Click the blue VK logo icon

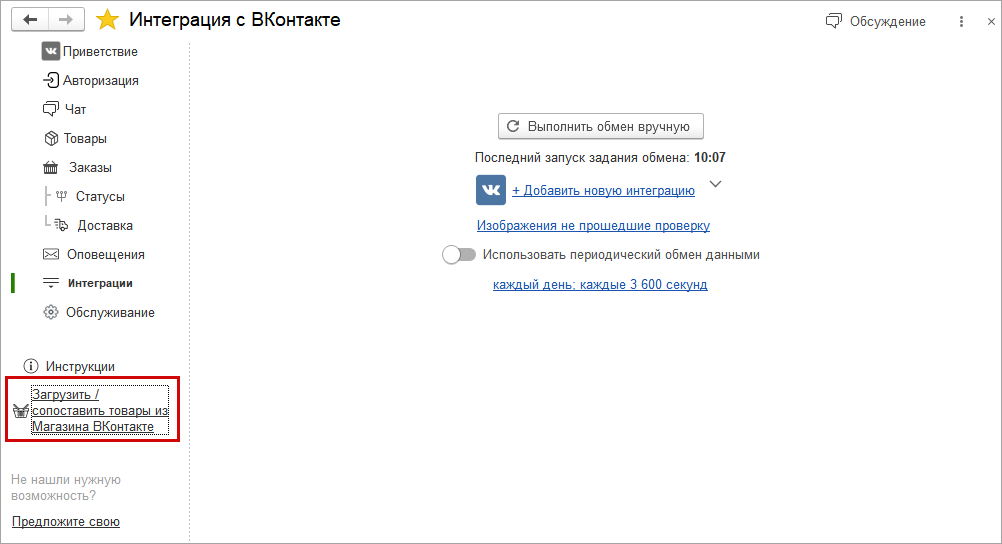click(x=490, y=190)
